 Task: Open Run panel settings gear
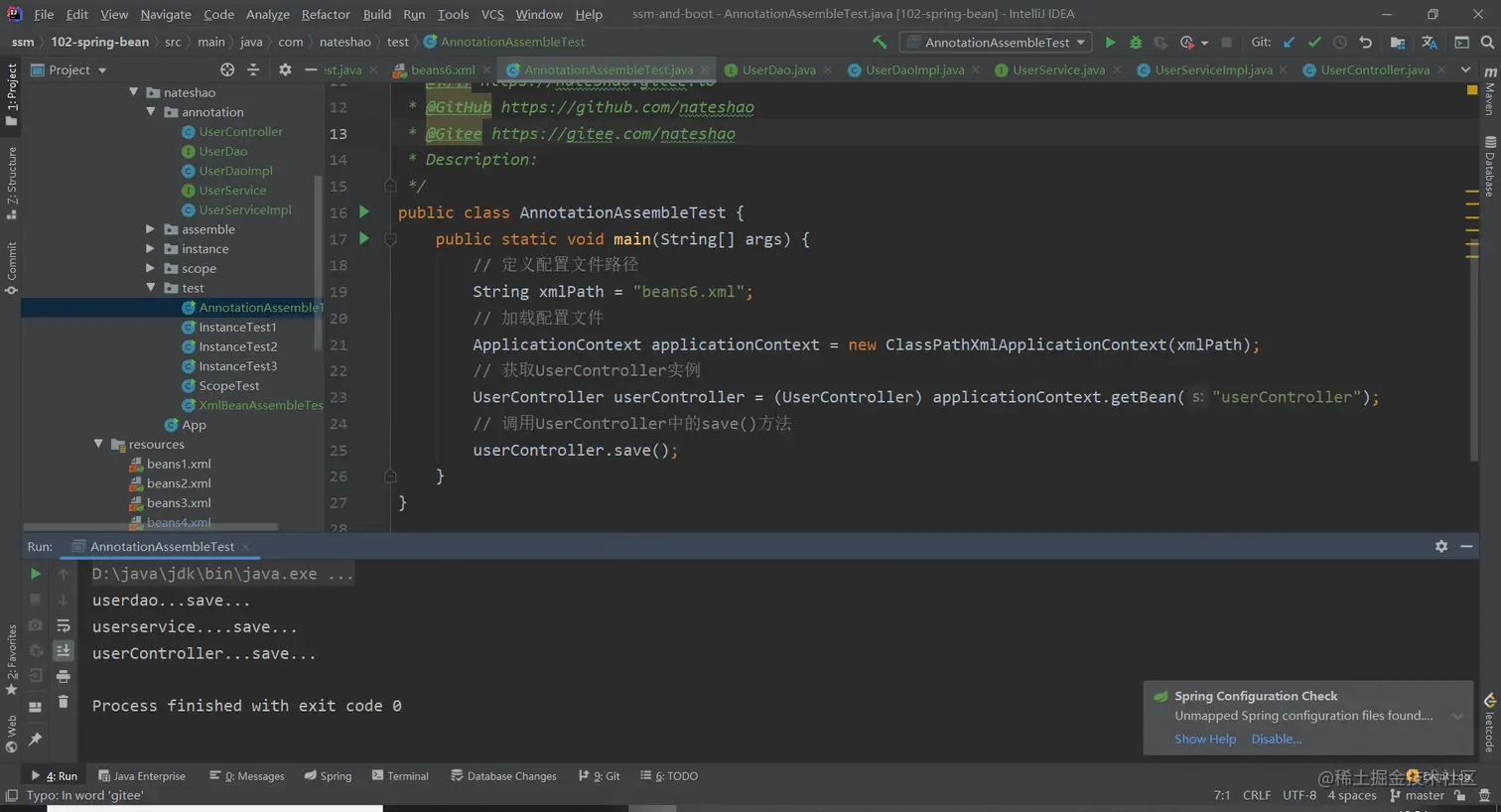pos(1441,547)
